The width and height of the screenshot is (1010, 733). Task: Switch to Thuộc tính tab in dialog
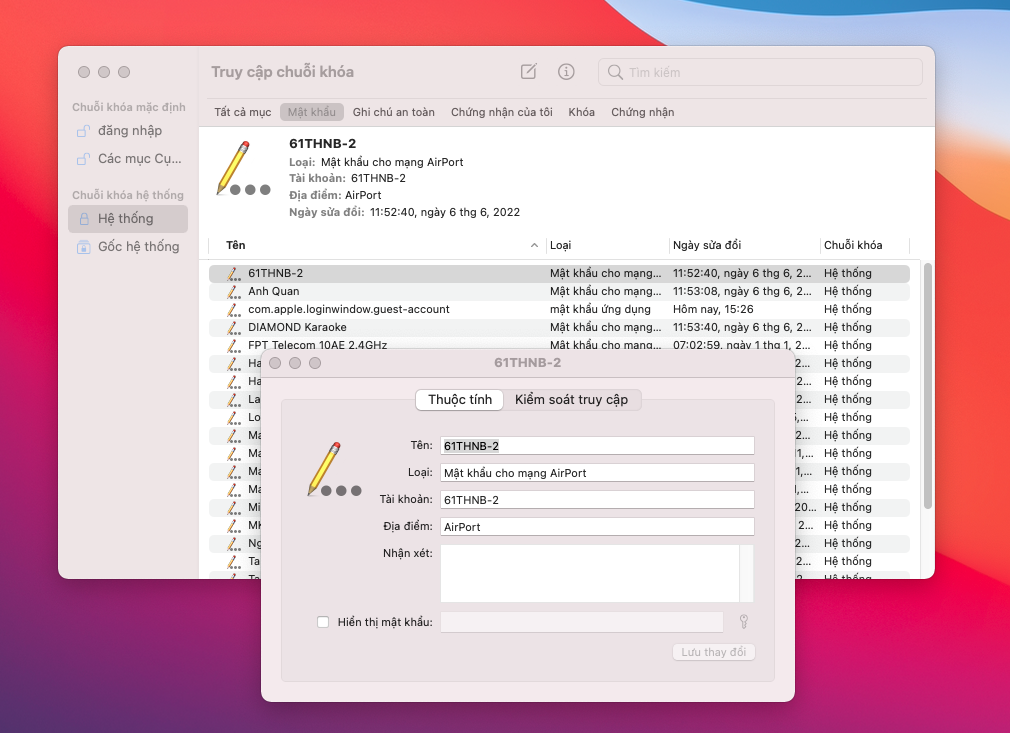(460, 399)
